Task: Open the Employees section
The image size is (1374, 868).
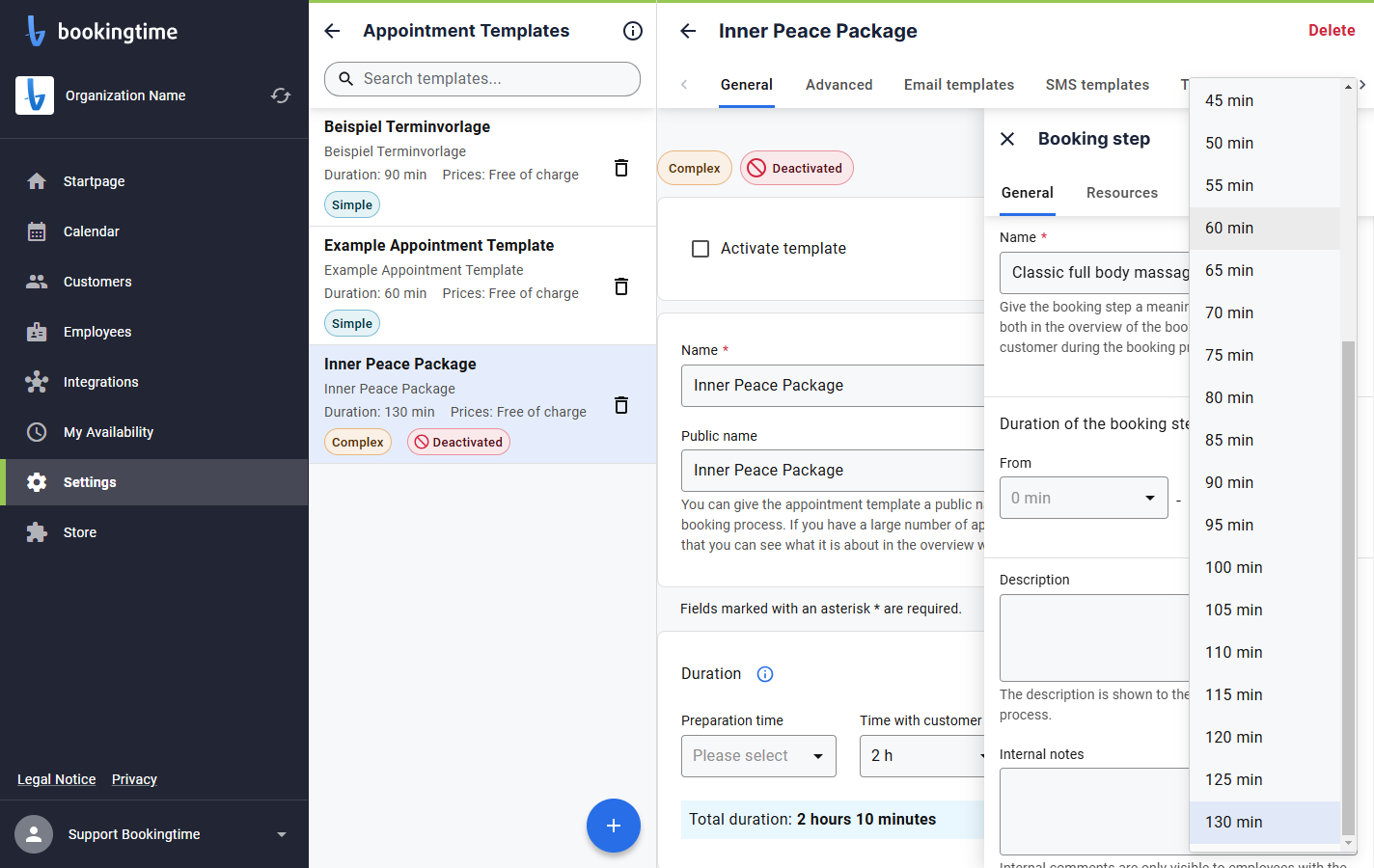Action: tap(154, 332)
